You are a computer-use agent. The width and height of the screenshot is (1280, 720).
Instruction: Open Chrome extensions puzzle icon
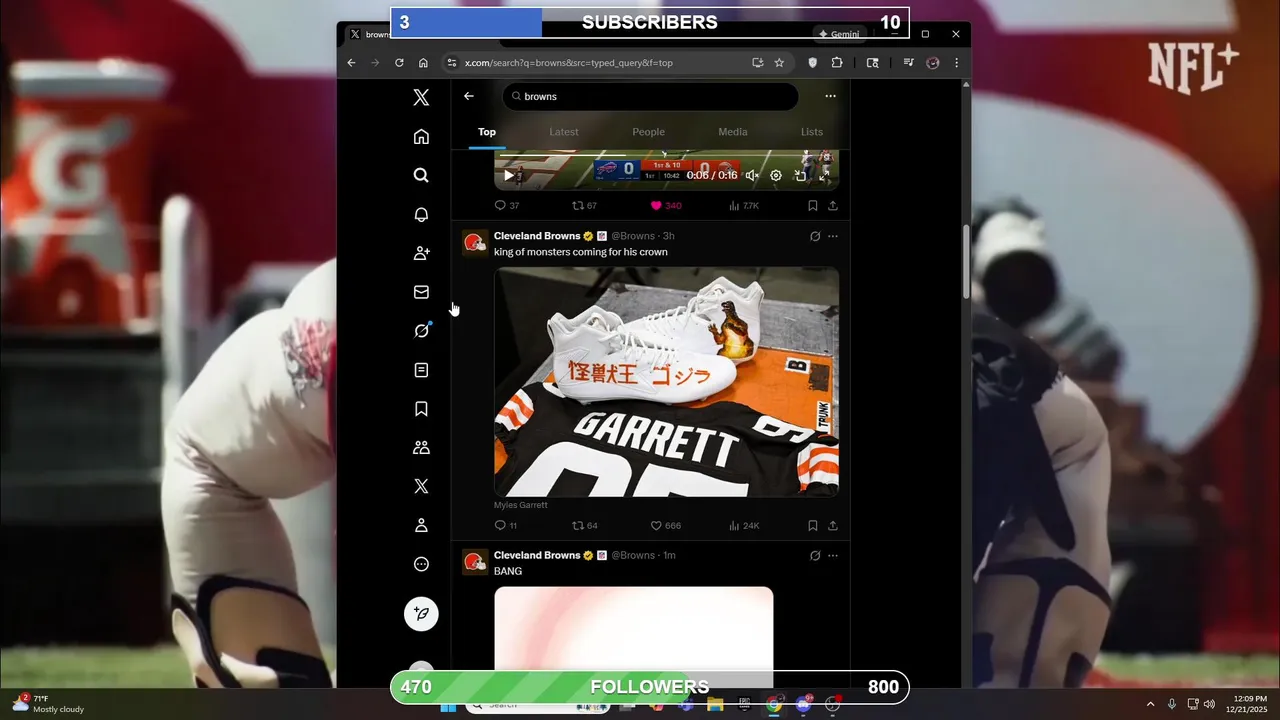tap(837, 62)
